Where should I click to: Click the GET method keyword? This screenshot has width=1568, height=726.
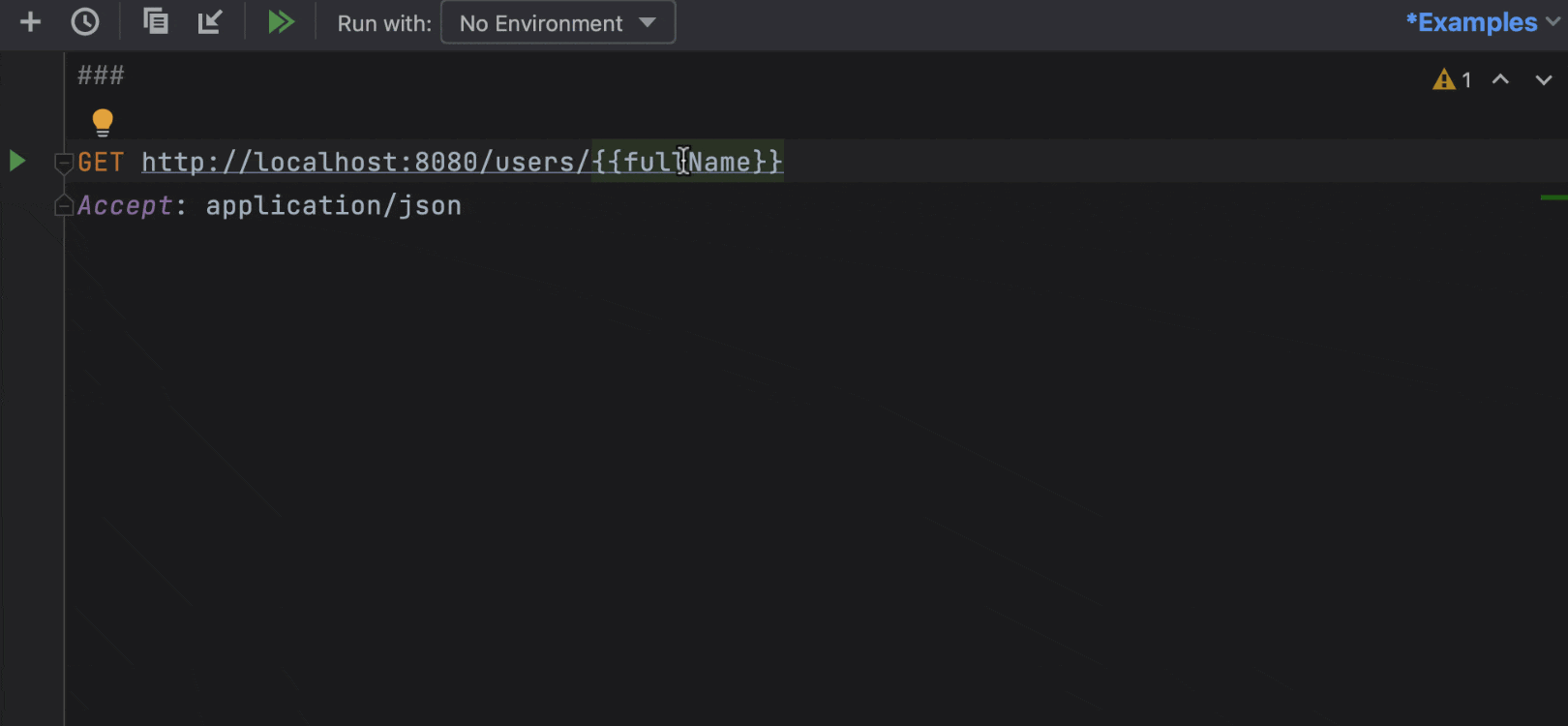(101, 162)
